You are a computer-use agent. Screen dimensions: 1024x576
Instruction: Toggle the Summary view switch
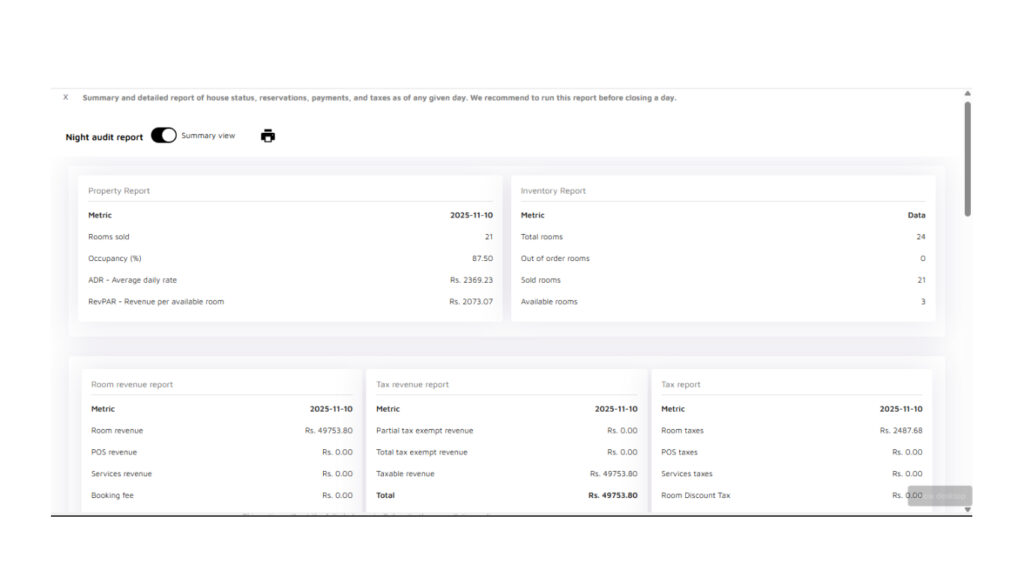(x=163, y=136)
